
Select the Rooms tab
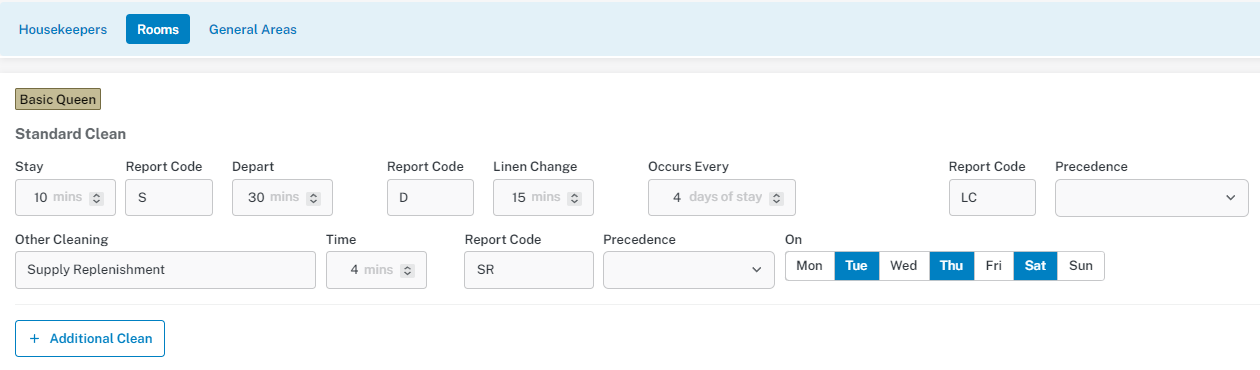click(x=158, y=29)
